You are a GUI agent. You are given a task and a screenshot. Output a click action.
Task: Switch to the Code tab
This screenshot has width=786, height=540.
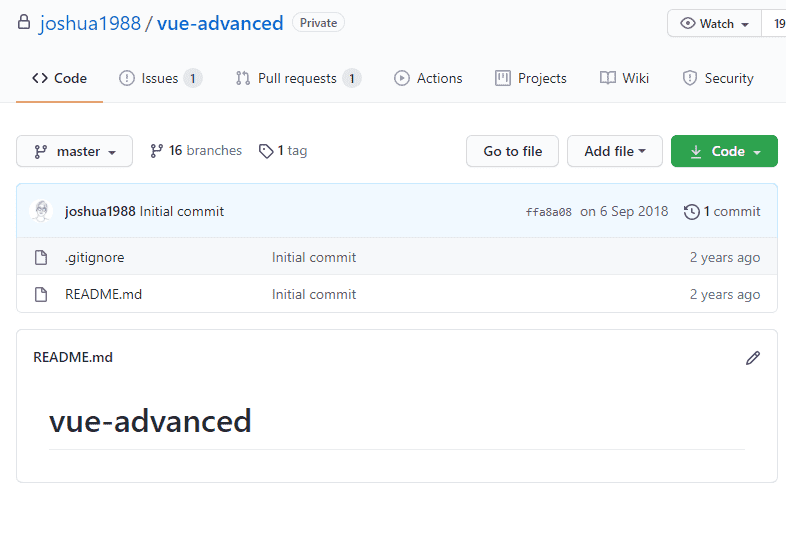(x=59, y=78)
